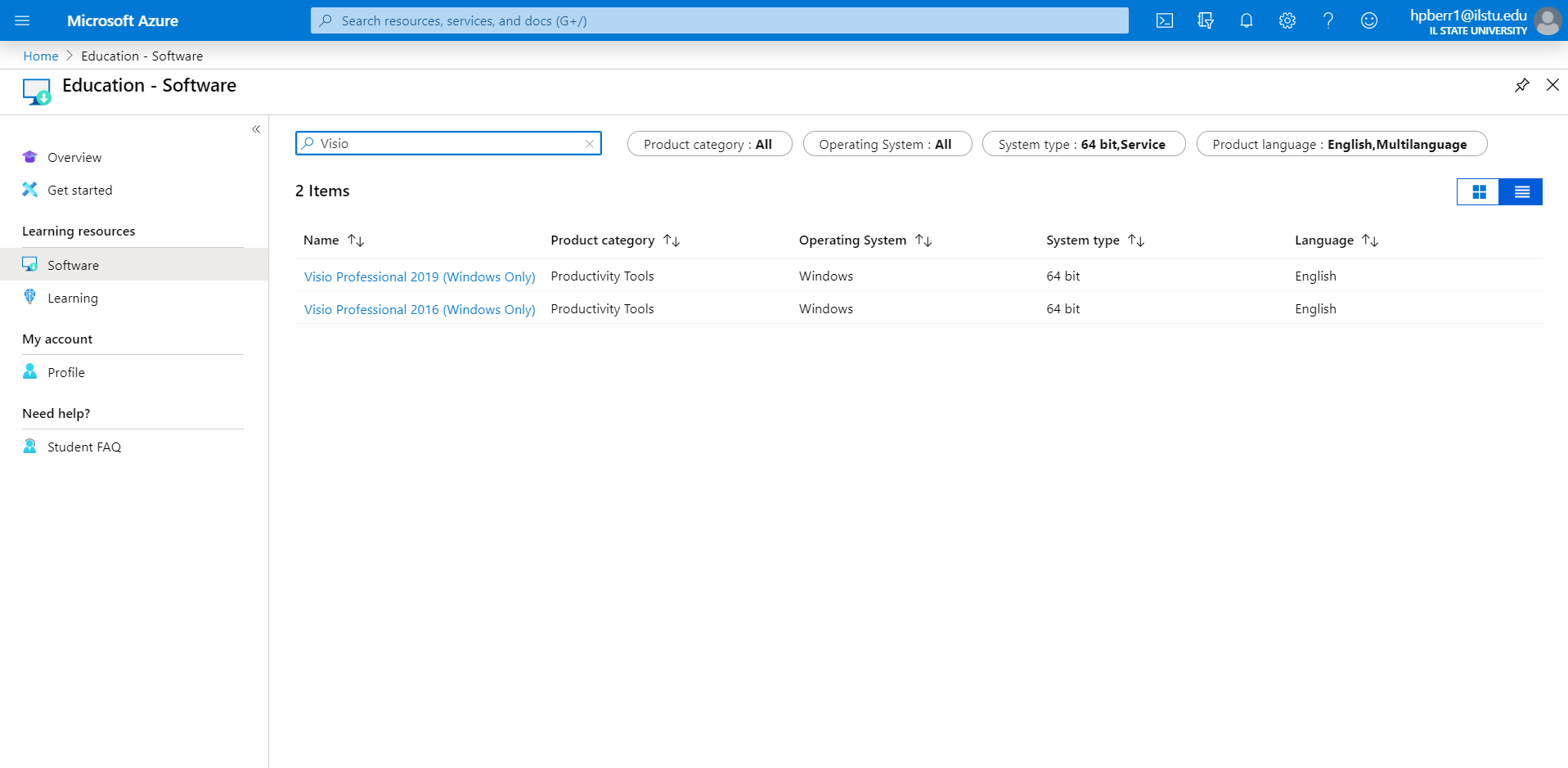Open the System type filter
The image size is (1568, 768).
coord(1083,144)
